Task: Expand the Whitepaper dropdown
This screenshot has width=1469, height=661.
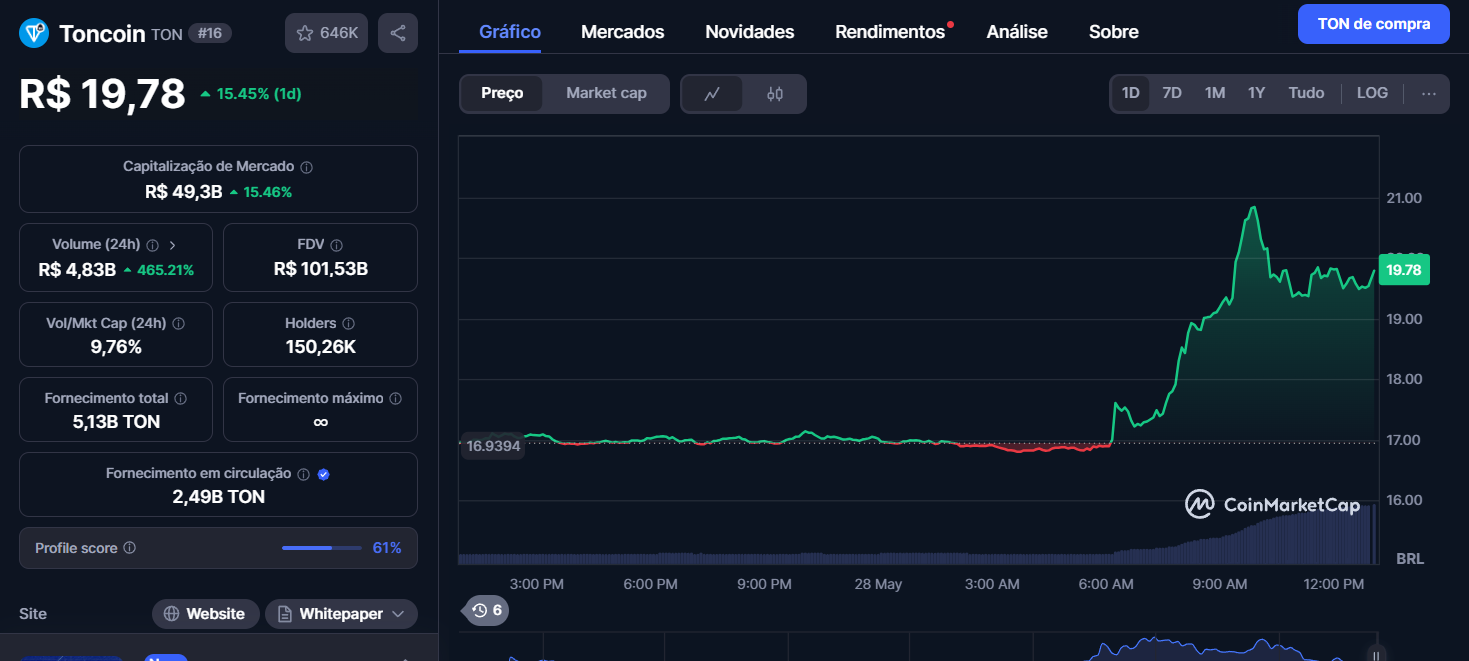Action: (341, 614)
